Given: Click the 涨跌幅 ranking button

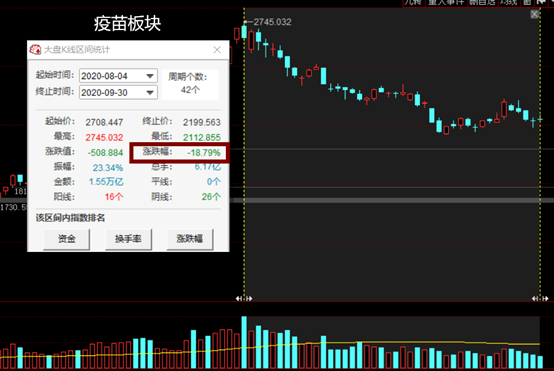Looking at the screenshot, I should point(190,239).
